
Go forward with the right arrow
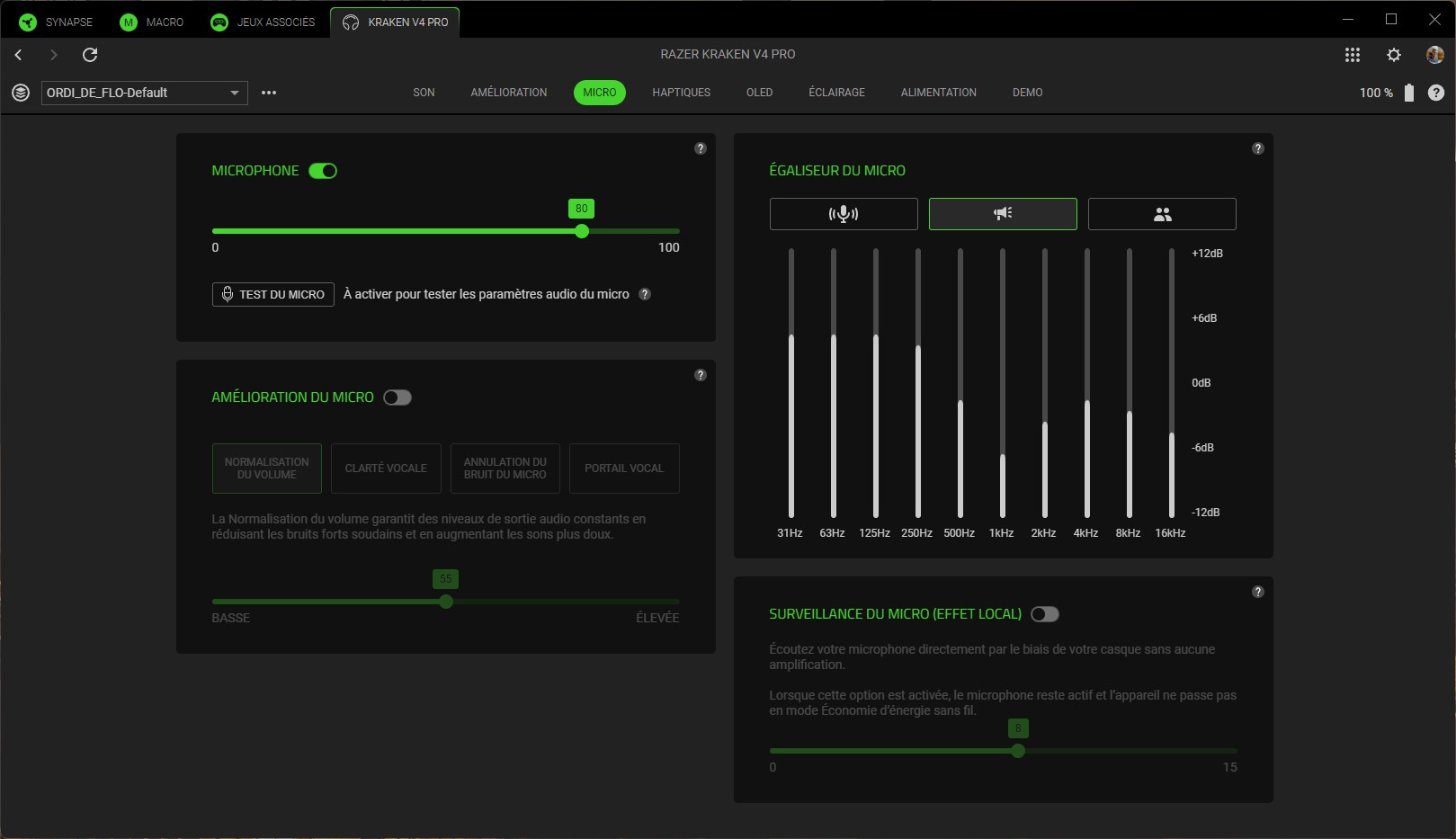tap(53, 55)
